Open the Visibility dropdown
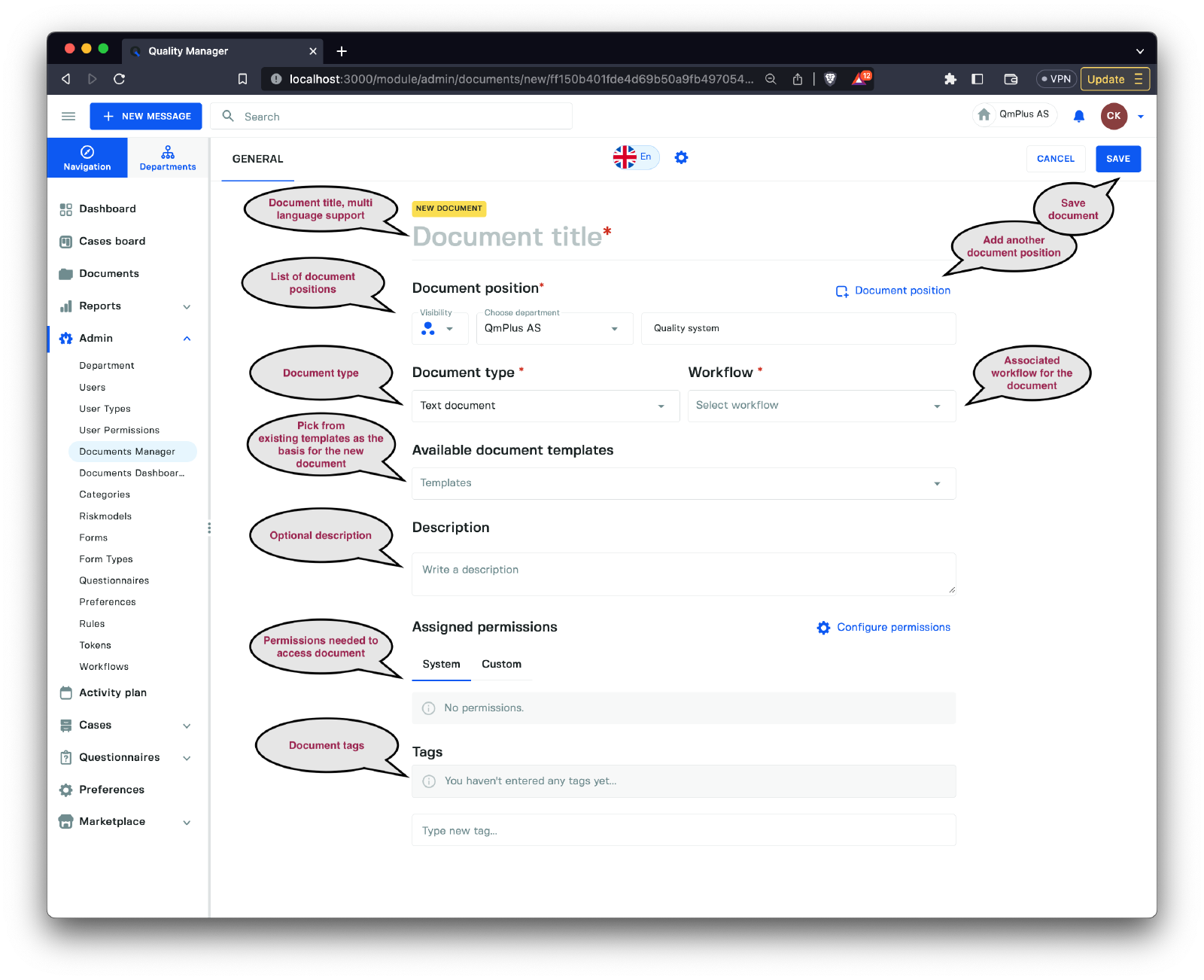This screenshot has width=1204, height=980. pos(439,329)
